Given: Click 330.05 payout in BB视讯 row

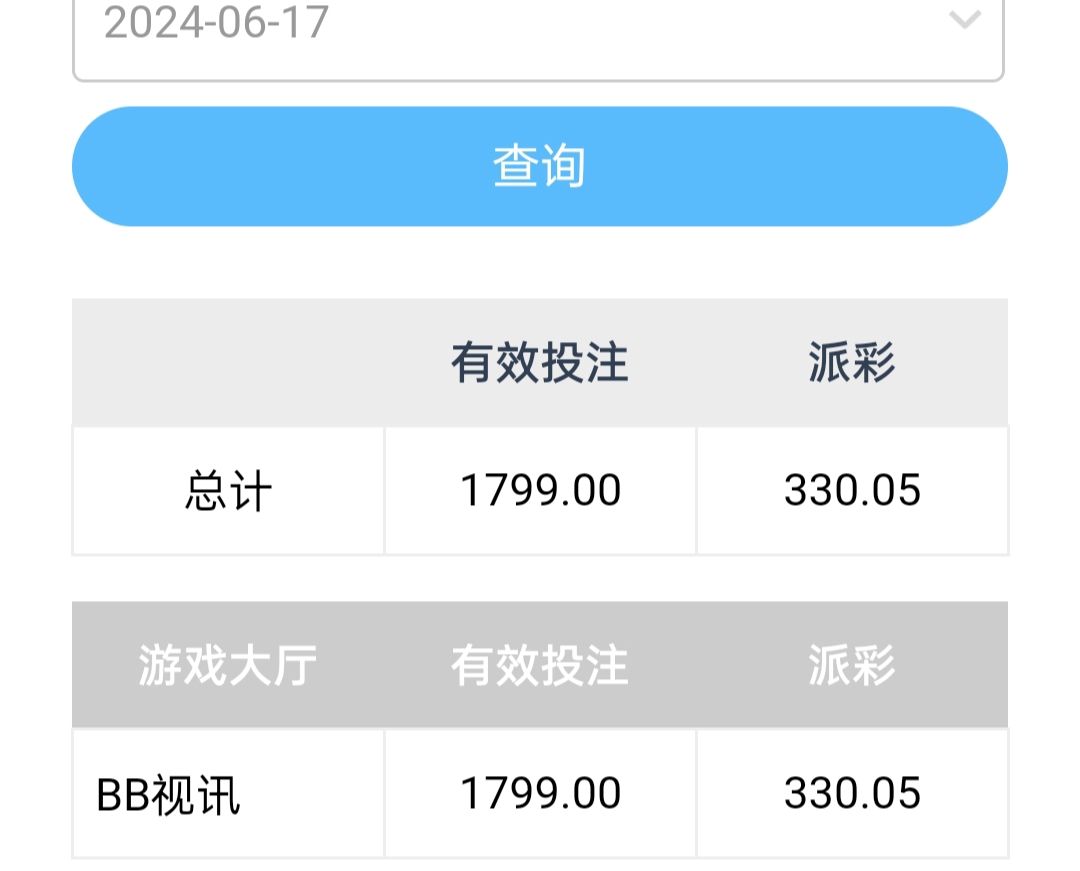Looking at the screenshot, I should click(x=852, y=794).
